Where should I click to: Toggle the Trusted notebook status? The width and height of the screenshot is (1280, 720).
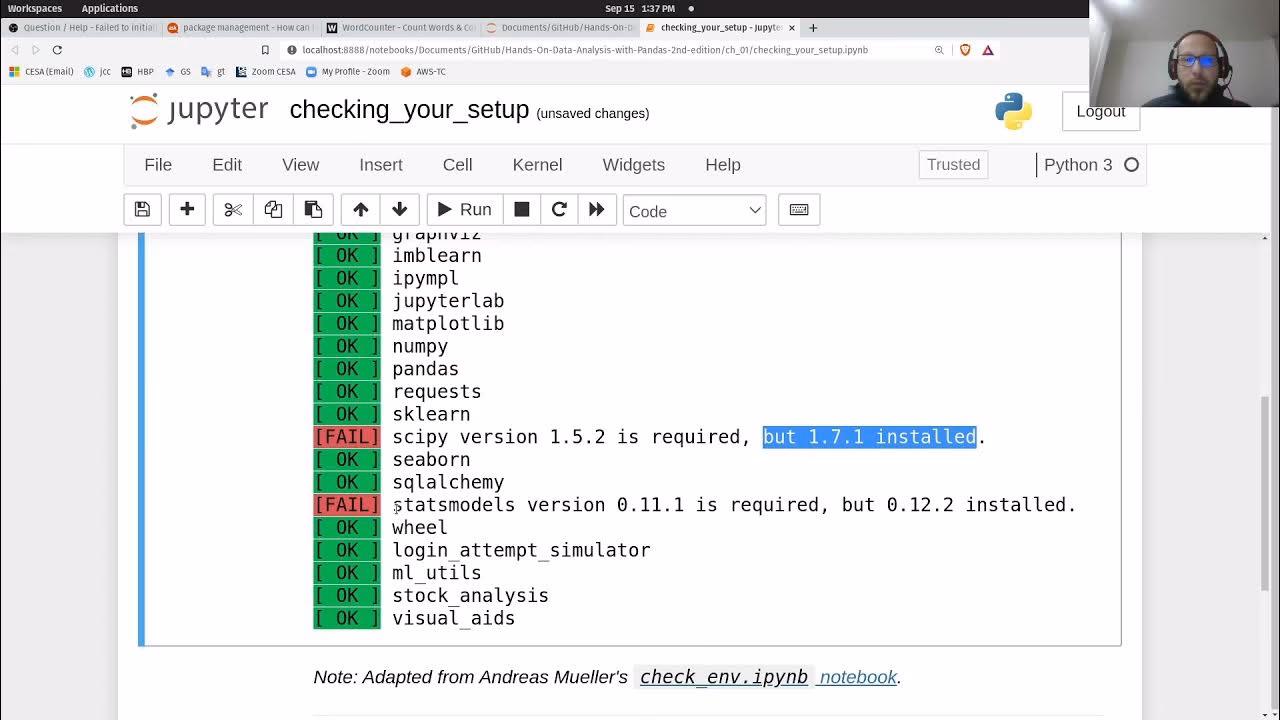pos(951,164)
